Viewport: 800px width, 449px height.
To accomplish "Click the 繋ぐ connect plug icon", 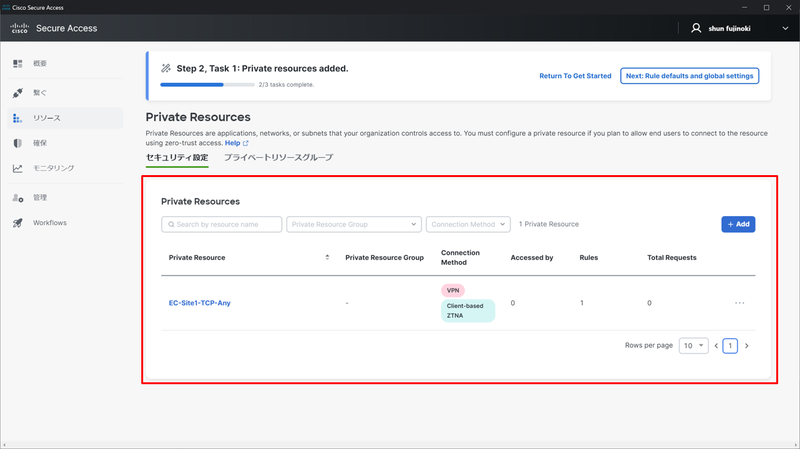I will coord(18,93).
